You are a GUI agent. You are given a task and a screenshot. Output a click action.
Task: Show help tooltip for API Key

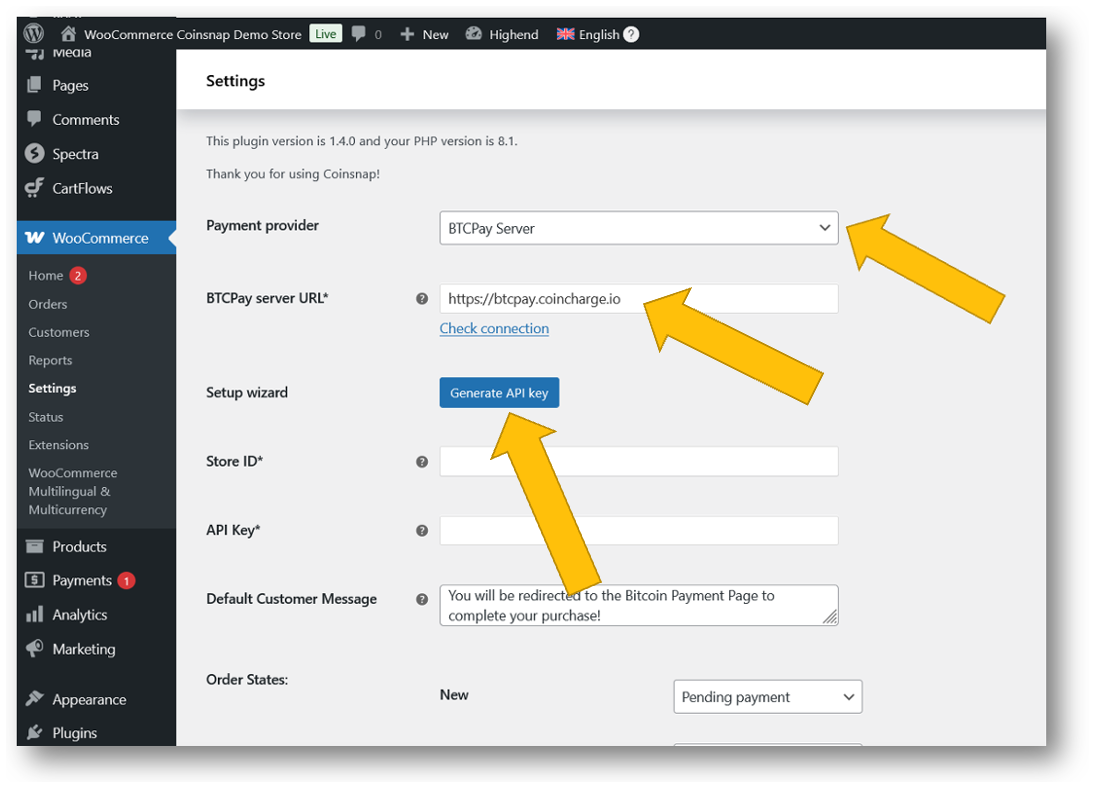pos(422,531)
